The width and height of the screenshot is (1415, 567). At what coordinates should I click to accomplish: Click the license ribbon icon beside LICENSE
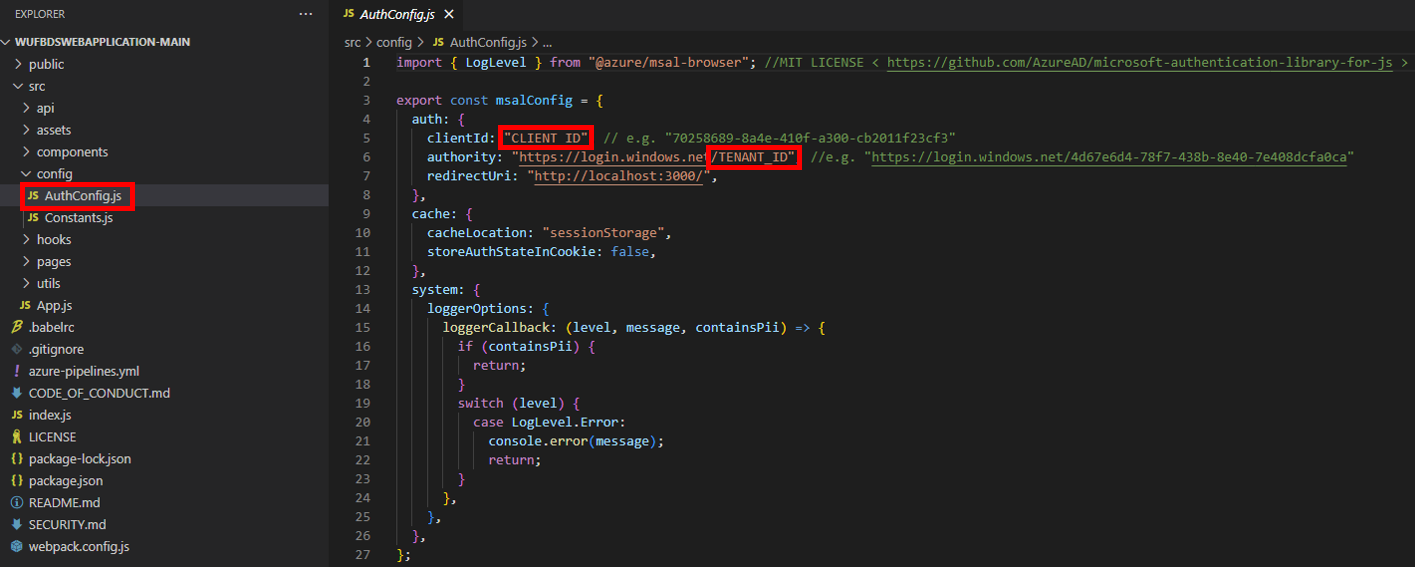point(17,437)
